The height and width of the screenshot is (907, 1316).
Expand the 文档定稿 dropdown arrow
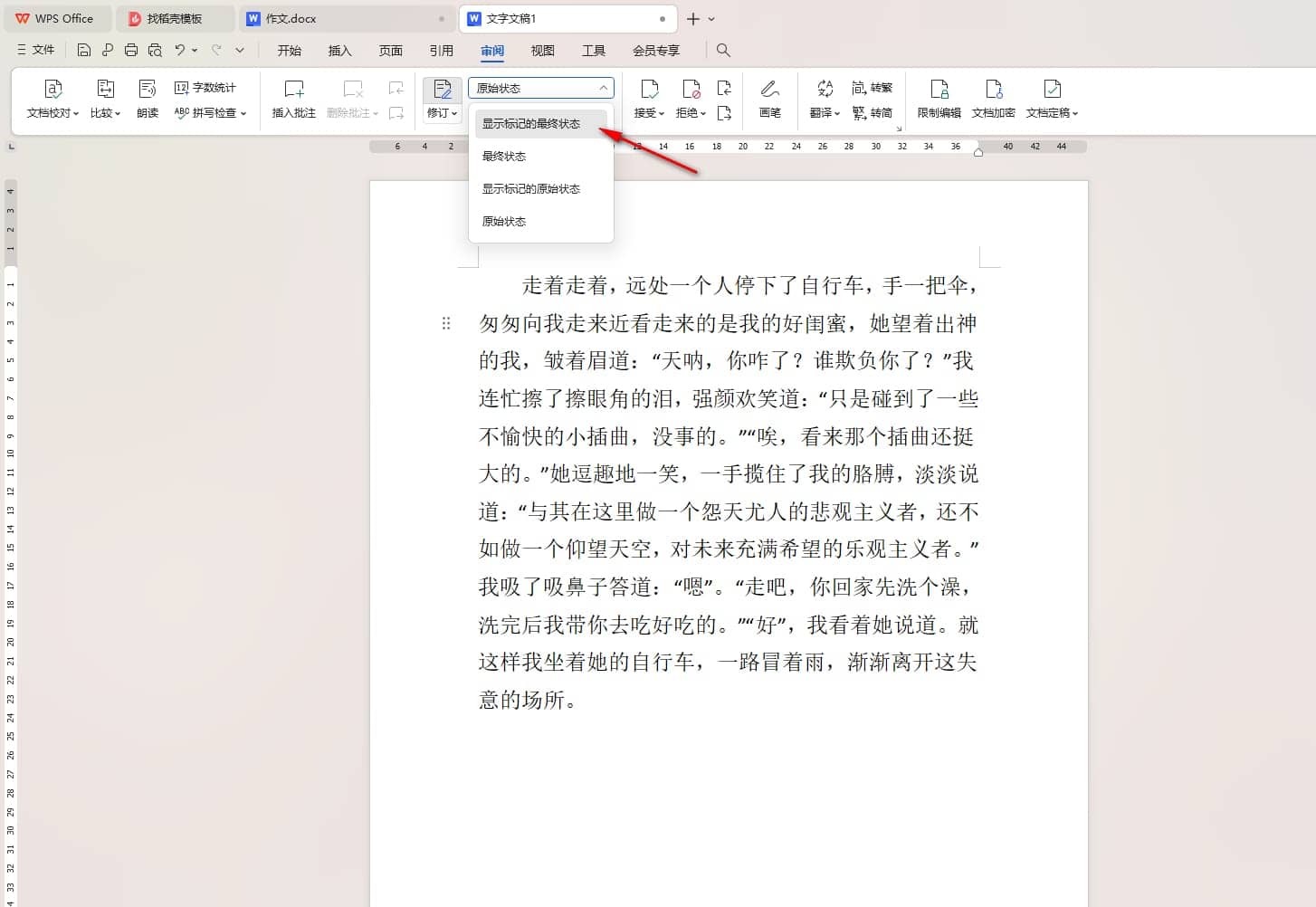[x=1075, y=114]
